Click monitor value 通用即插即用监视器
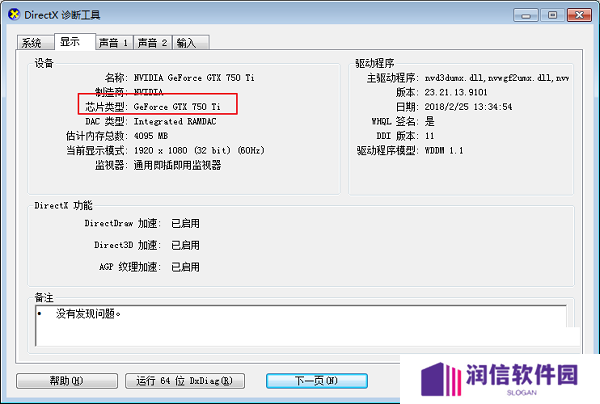Screen dimensions: 600x404 click(x=177, y=165)
